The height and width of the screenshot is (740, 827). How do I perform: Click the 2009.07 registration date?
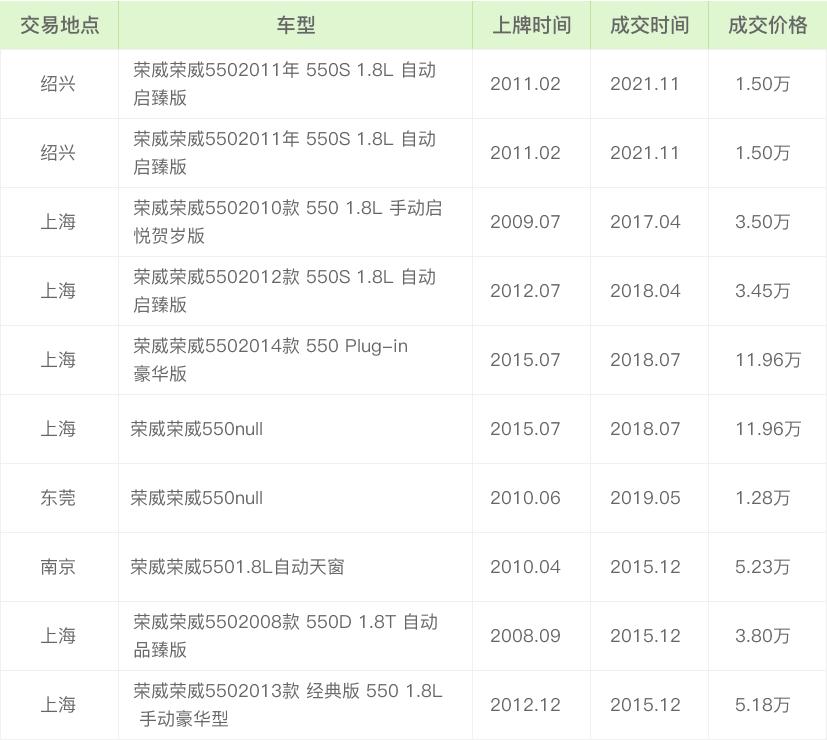click(525, 222)
